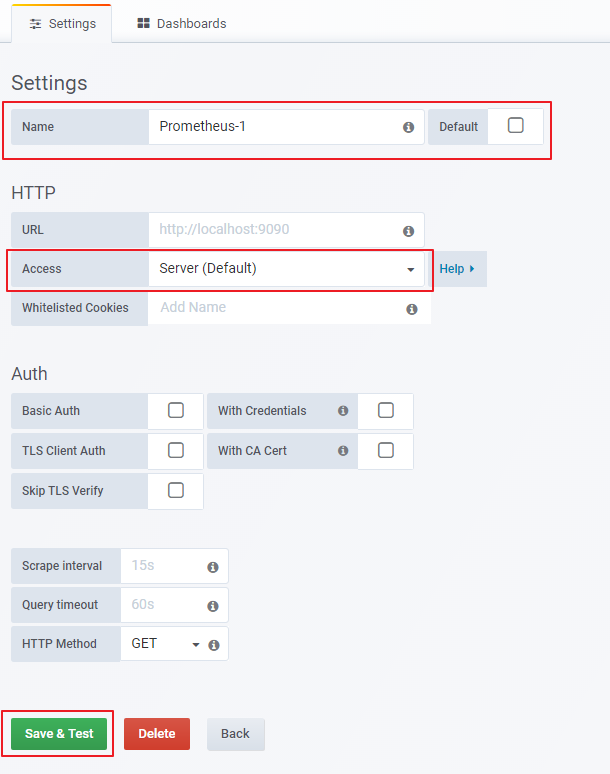Switch to the Dashboards tab
The width and height of the screenshot is (610, 774).
click(181, 24)
